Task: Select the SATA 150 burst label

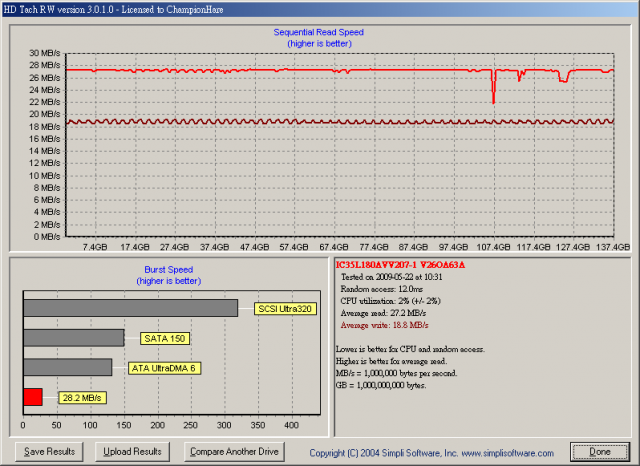Action: pos(165,338)
